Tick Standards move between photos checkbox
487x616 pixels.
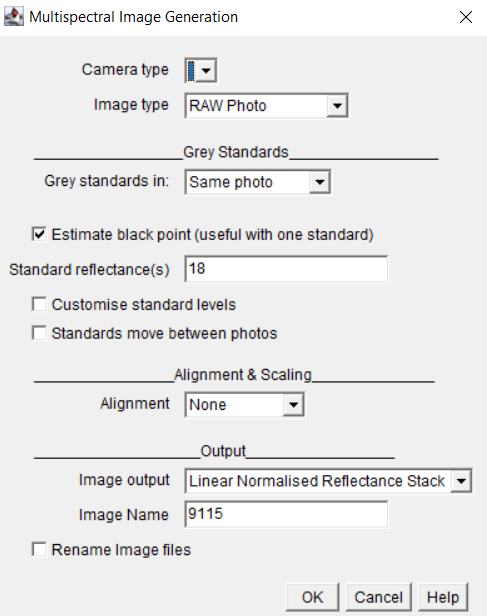pyautogui.click(x=39, y=333)
